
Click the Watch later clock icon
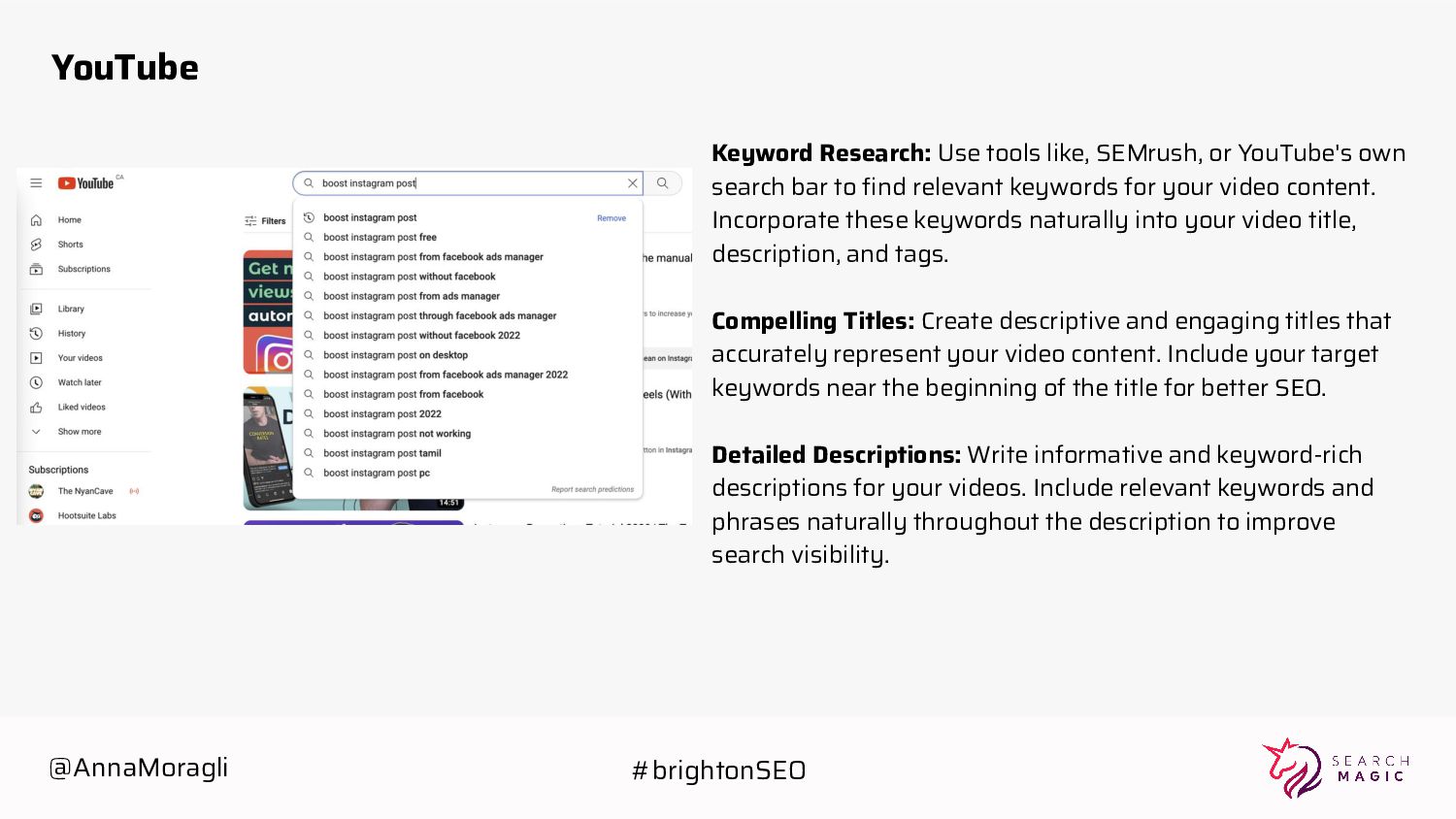coord(36,382)
